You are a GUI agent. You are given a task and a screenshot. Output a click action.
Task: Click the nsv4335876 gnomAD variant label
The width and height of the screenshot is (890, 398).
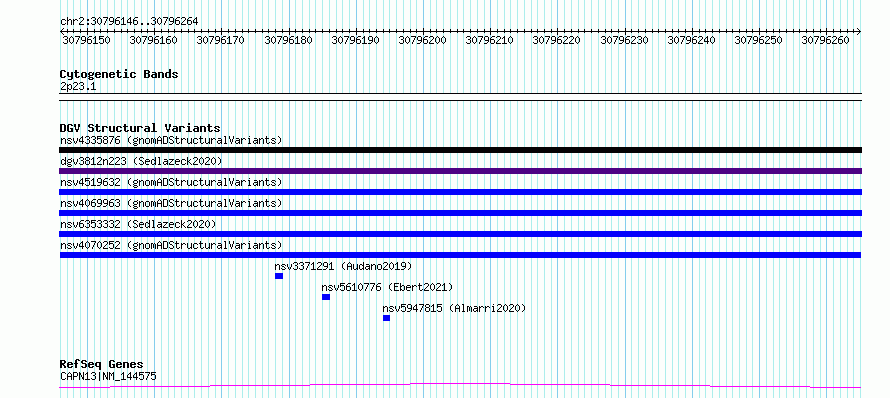pos(171,140)
